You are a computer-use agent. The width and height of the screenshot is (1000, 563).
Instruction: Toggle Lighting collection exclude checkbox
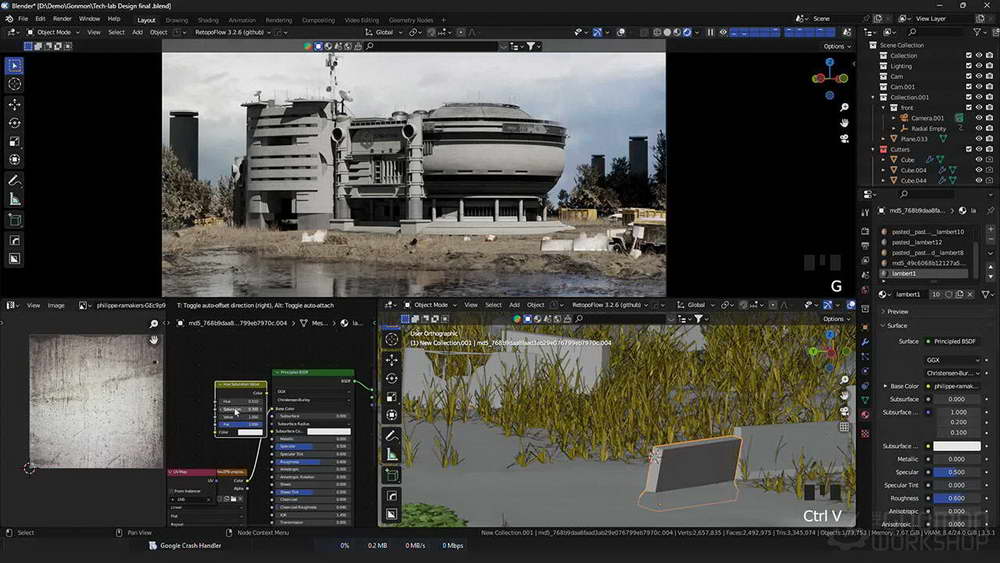point(969,66)
